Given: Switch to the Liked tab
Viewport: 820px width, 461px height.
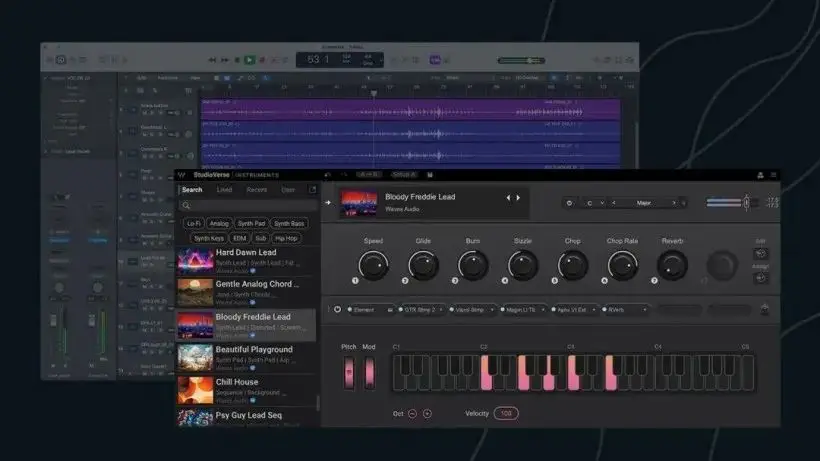Looking at the screenshot, I should click(x=224, y=189).
